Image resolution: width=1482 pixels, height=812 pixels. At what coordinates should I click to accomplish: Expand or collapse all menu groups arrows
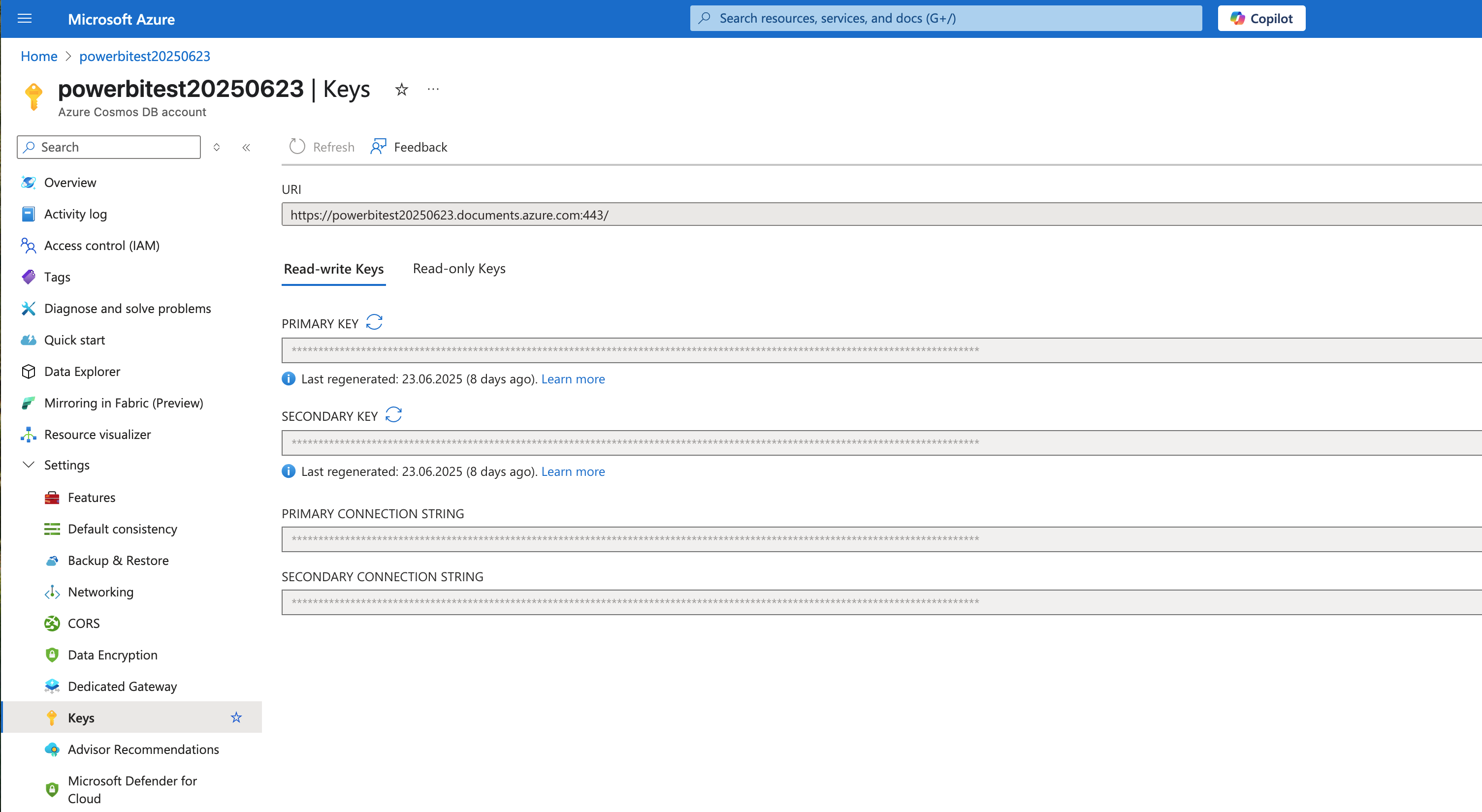pyautogui.click(x=217, y=147)
